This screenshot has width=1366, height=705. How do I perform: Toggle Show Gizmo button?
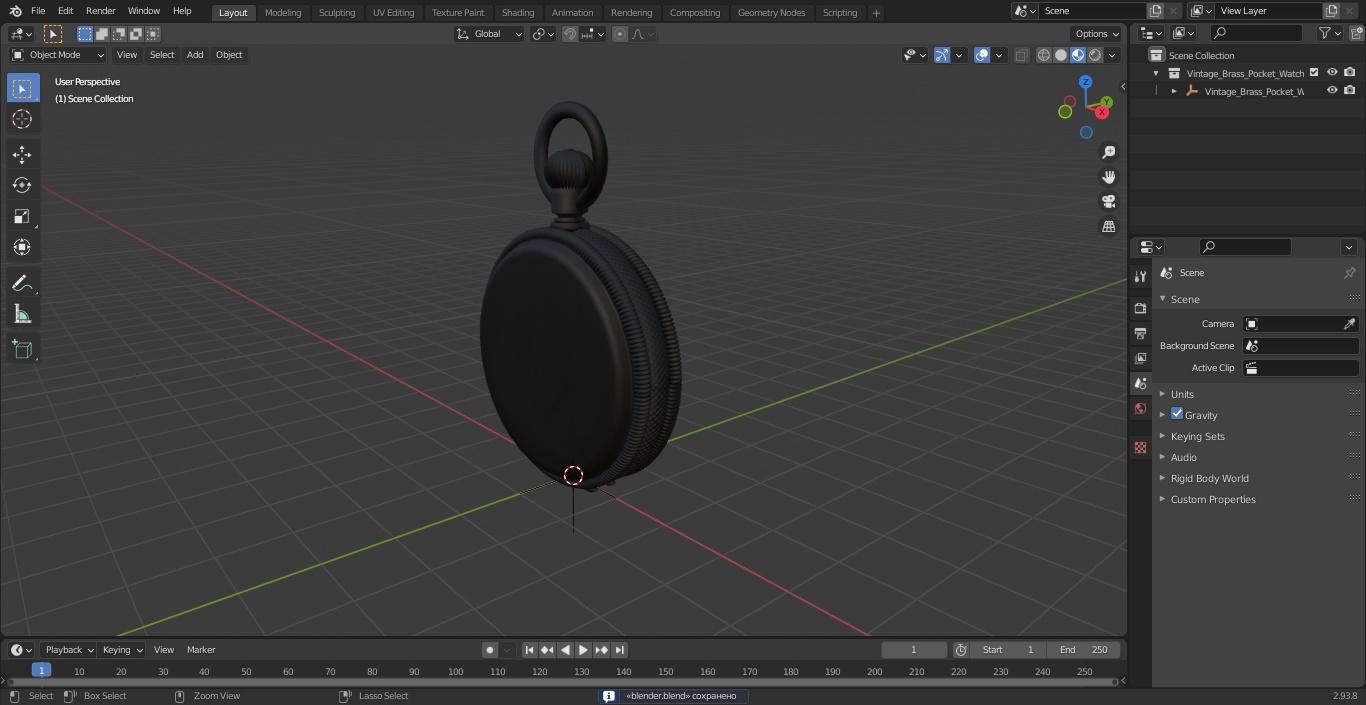coord(940,55)
